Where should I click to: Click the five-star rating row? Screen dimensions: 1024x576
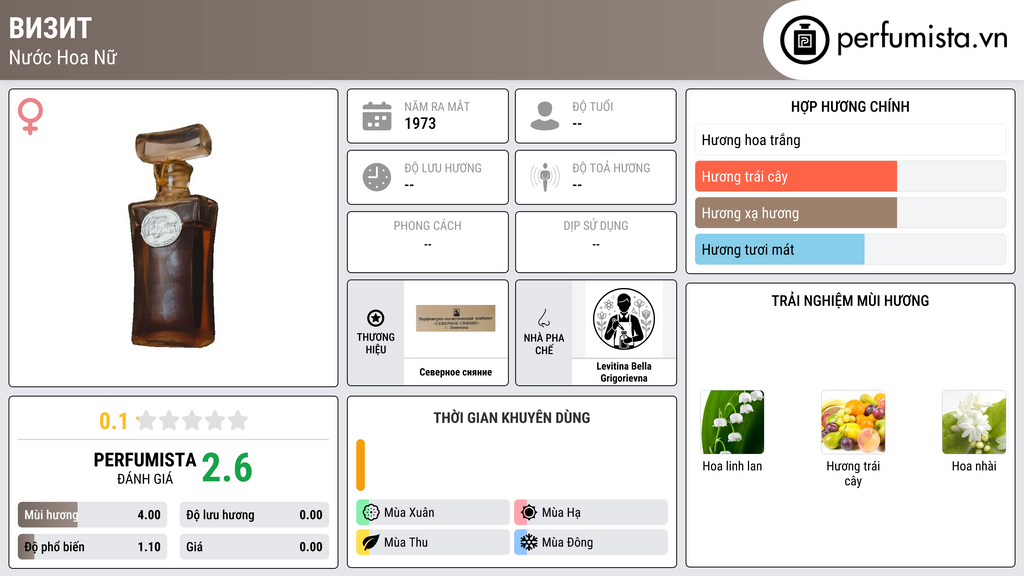[193, 421]
